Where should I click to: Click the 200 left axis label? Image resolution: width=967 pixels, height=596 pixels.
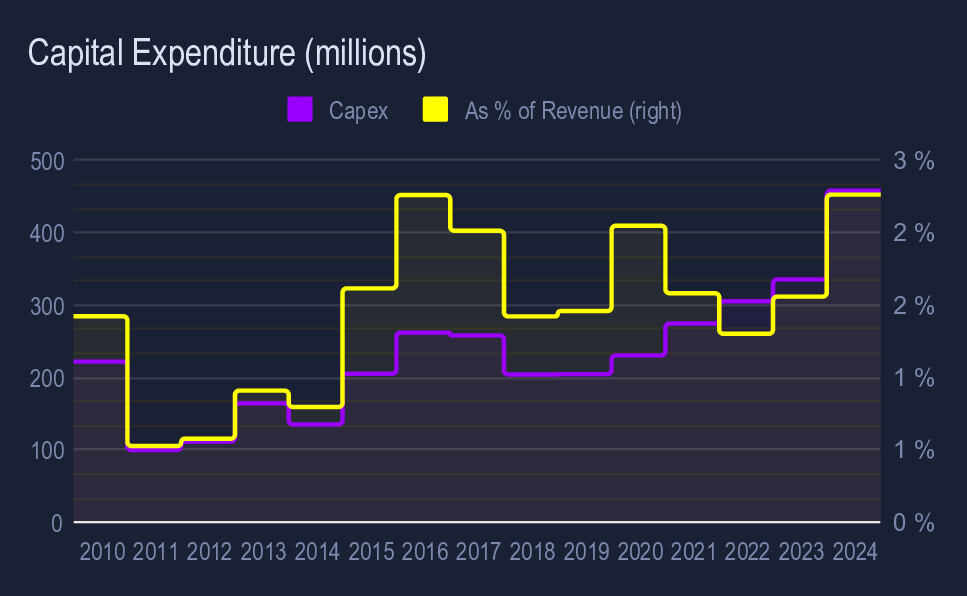[47, 379]
